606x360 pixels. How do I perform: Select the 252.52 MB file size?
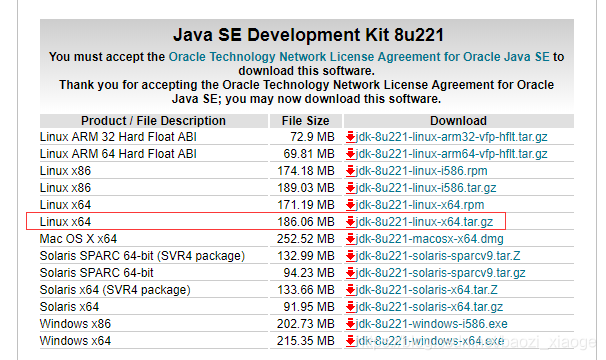click(x=306, y=239)
